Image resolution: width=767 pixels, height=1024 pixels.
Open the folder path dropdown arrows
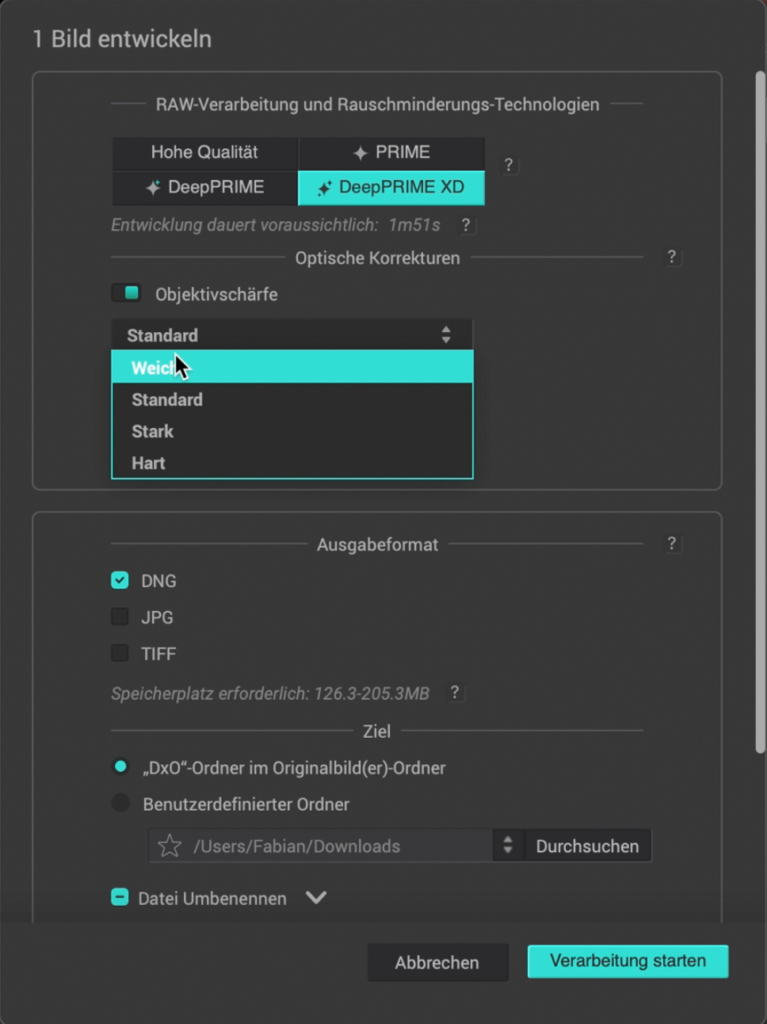tap(508, 846)
